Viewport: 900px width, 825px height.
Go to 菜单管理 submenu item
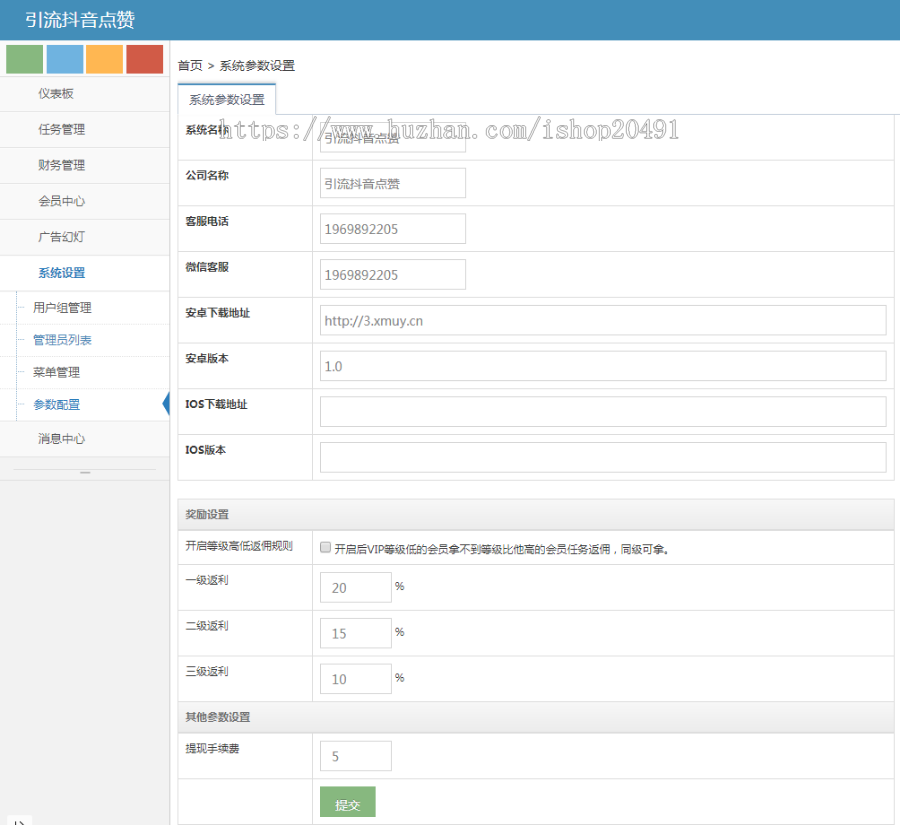pyautogui.click(x=56, y=372)
